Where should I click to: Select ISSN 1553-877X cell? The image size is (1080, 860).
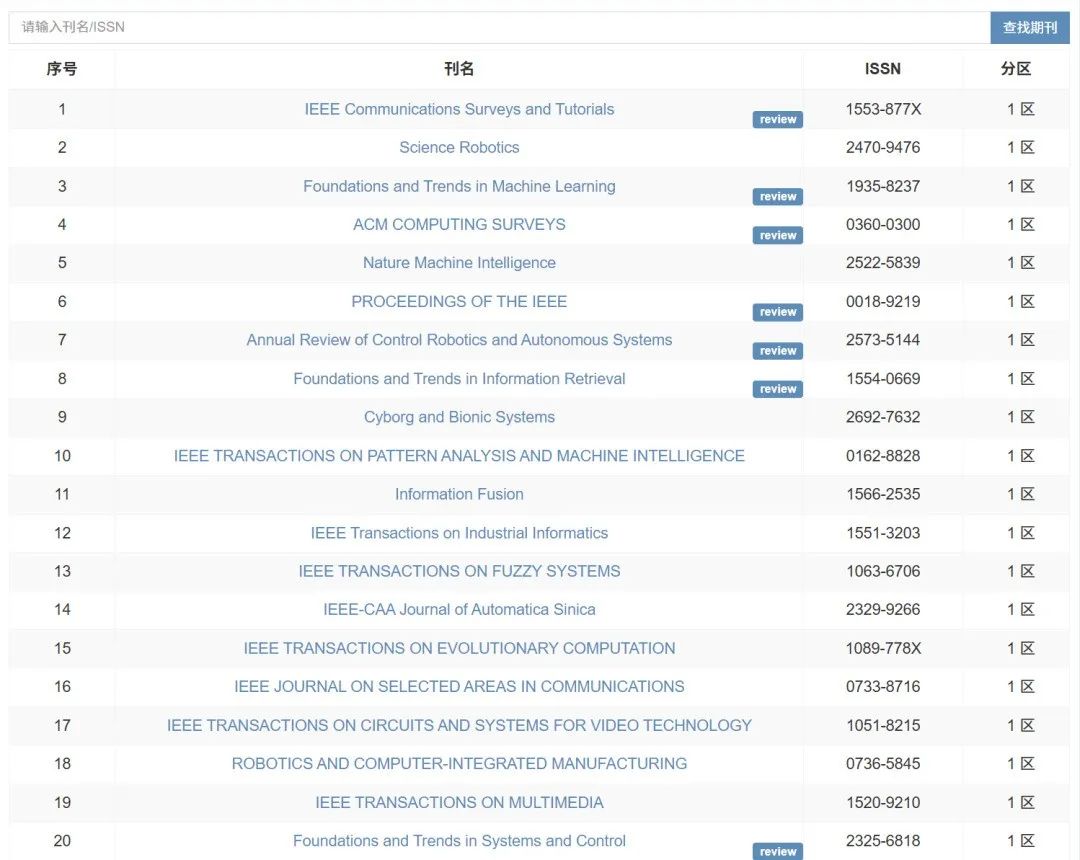point(883,109)
